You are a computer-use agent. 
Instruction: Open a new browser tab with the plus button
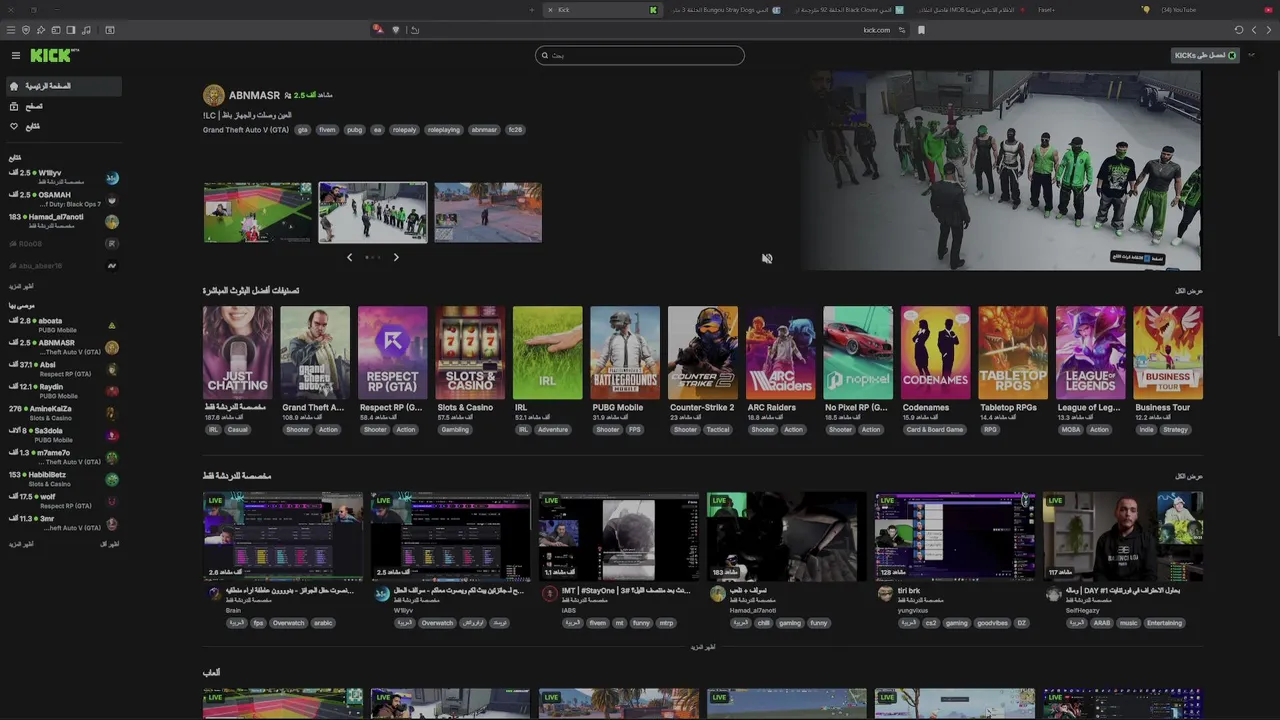coord(531,10)
